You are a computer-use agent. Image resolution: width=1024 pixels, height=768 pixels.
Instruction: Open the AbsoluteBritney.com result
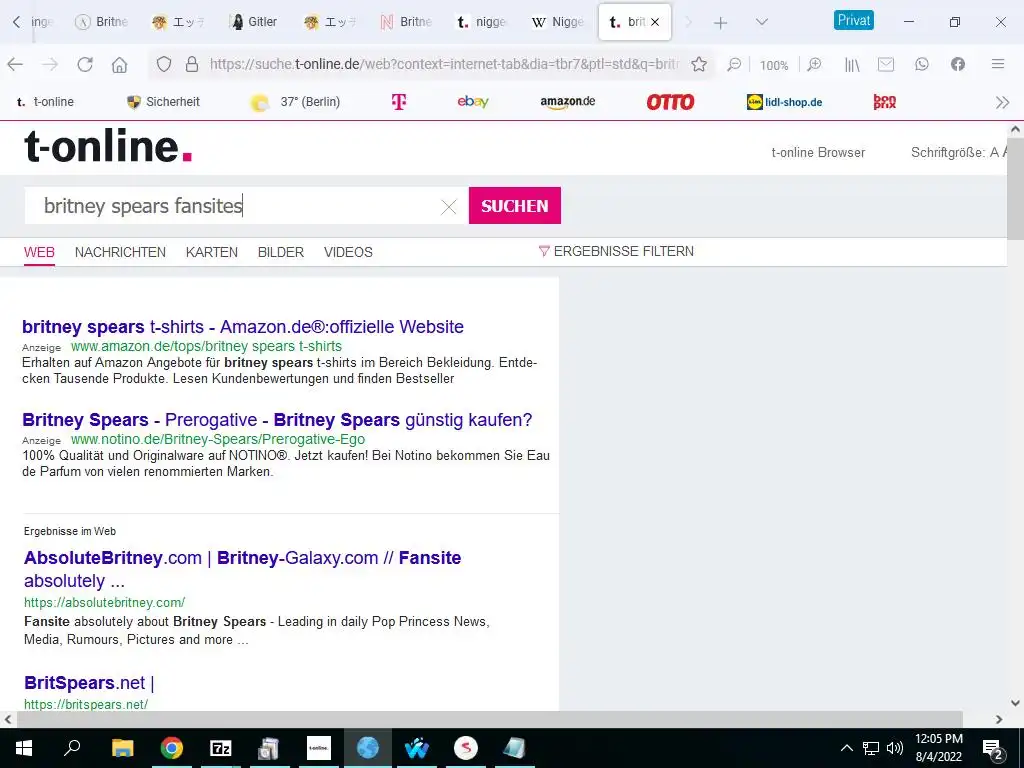coord(242,569)
